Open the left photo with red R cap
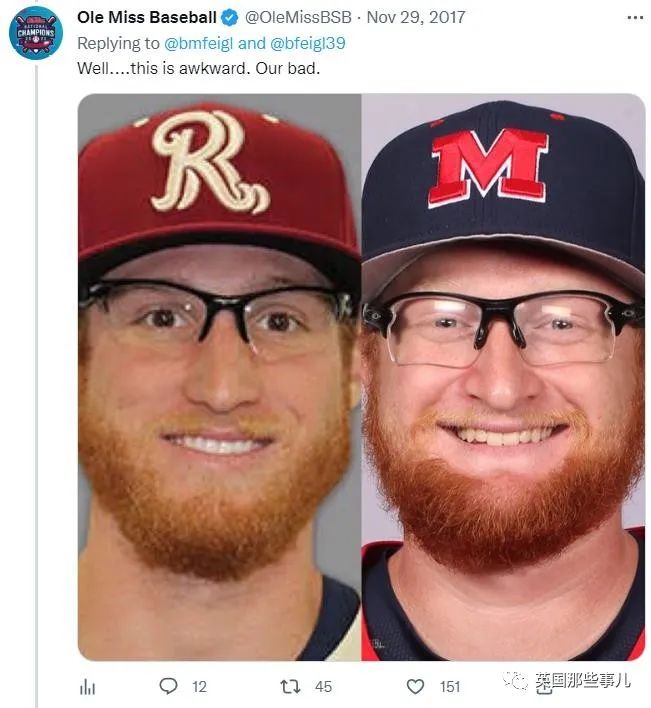This screenshot has height=708, width=651. coord(219,377)
